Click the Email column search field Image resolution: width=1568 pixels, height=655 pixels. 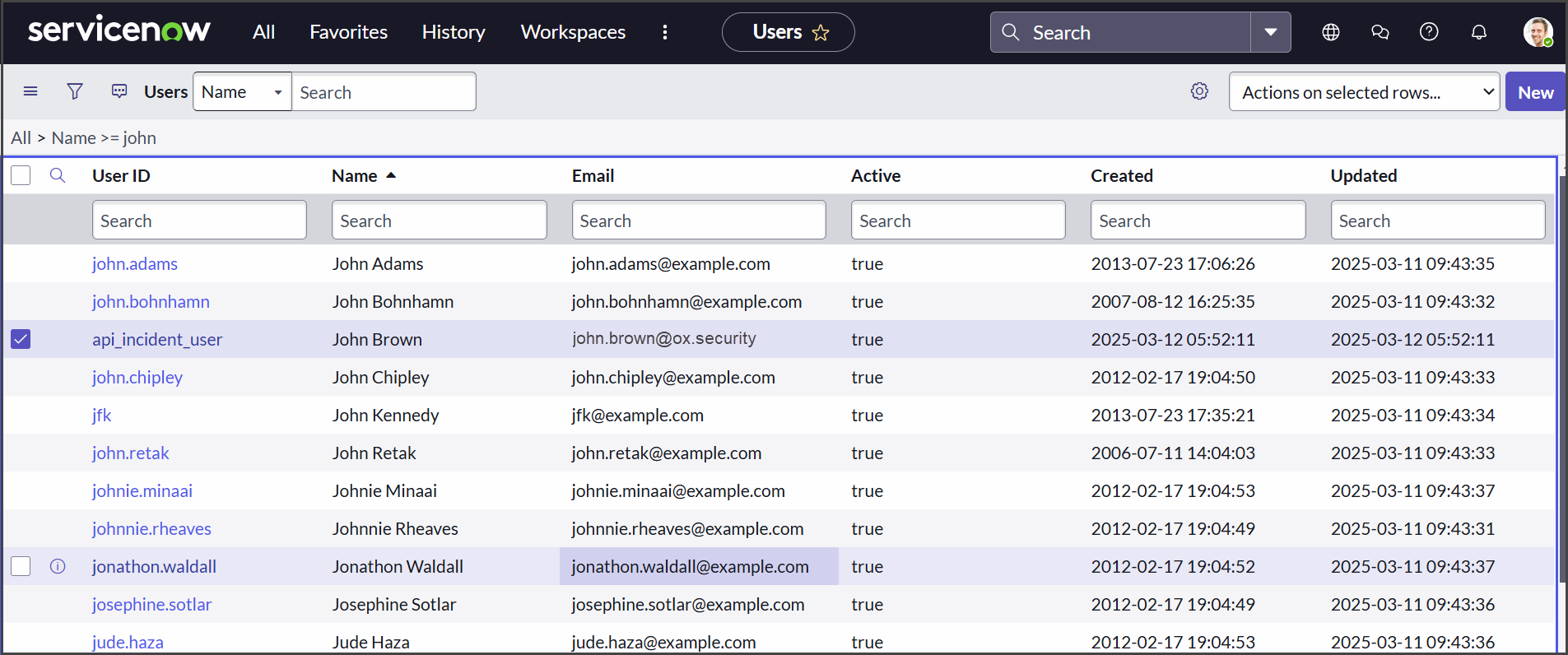click(698, 221)
